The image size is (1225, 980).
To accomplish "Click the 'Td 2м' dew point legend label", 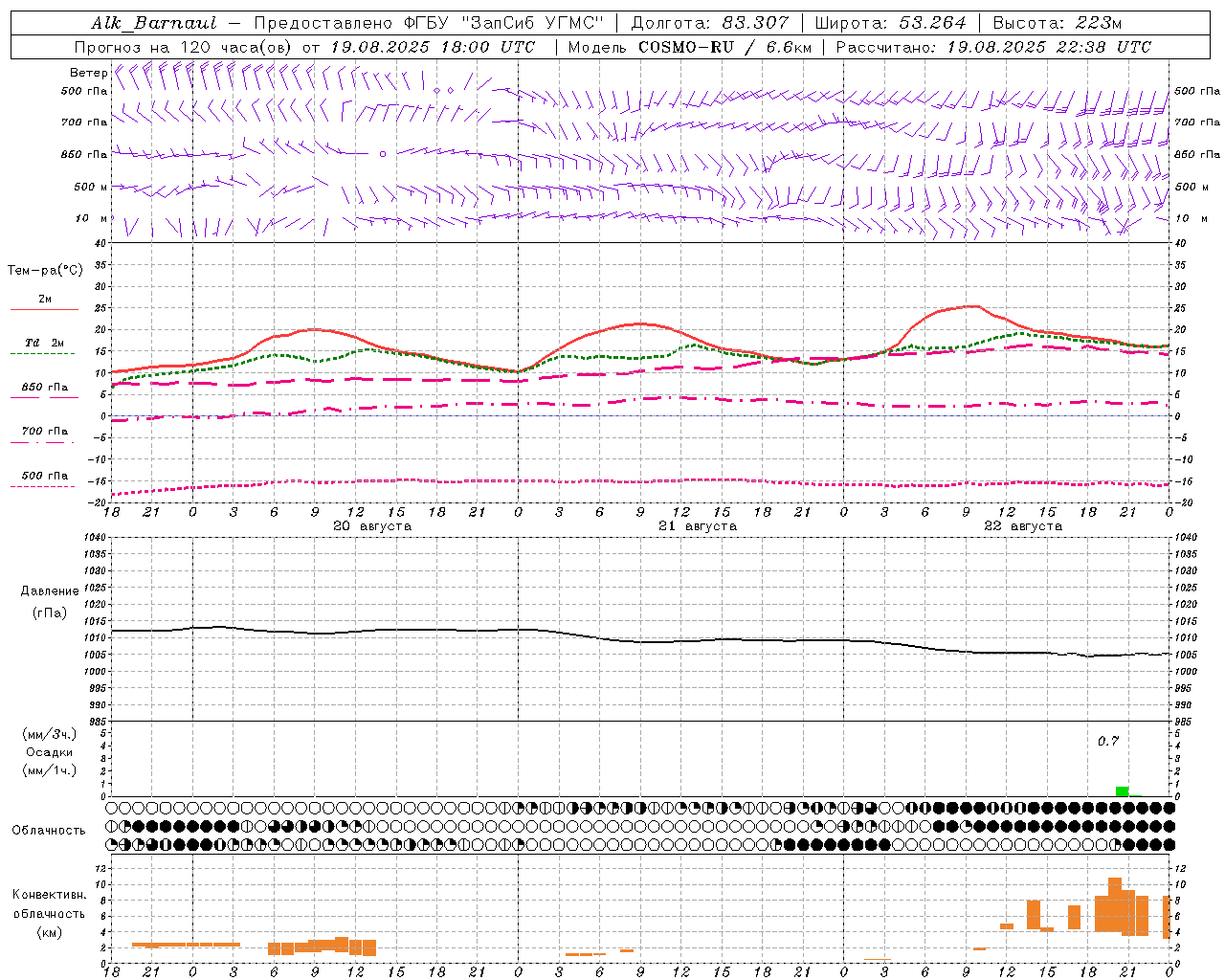I will tap(44, 343).
